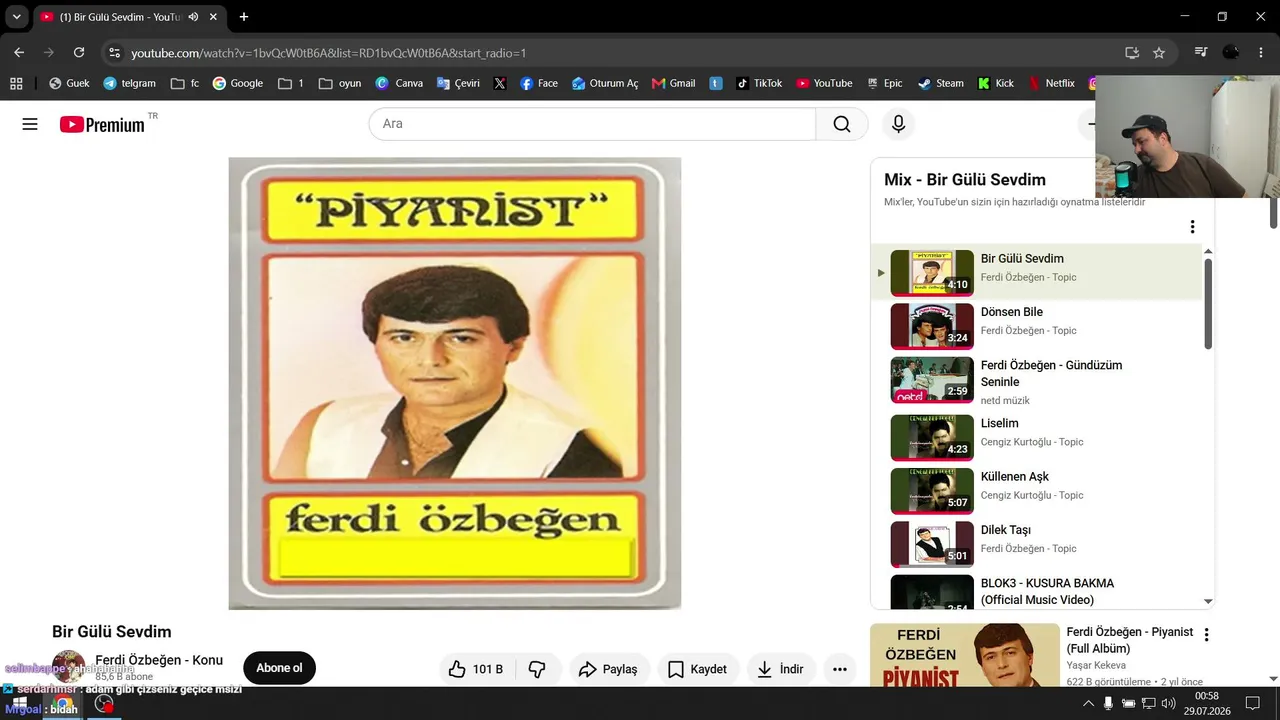Expand the fc bookmarks folder
The width and height of the screenshot is (1280, 720).
(x=185, y=83)
